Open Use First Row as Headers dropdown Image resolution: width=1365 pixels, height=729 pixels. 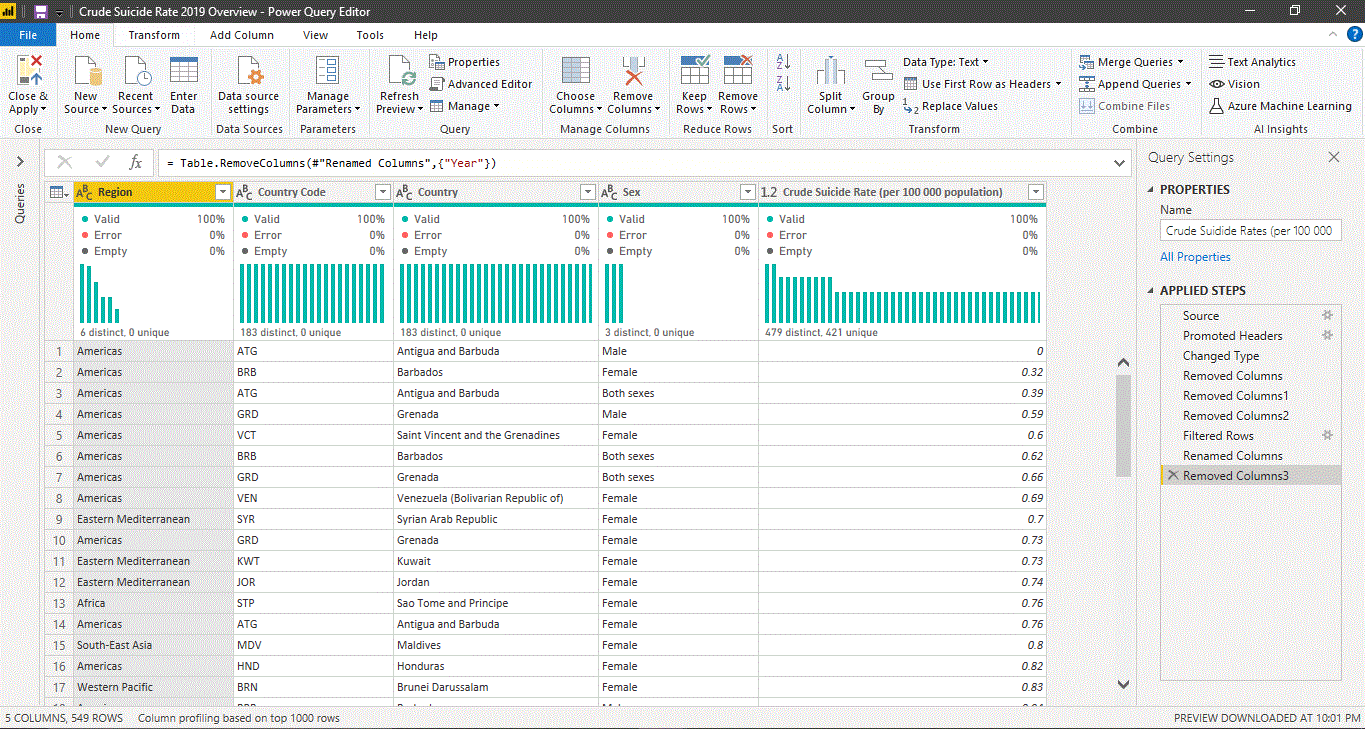pos(982,84)
